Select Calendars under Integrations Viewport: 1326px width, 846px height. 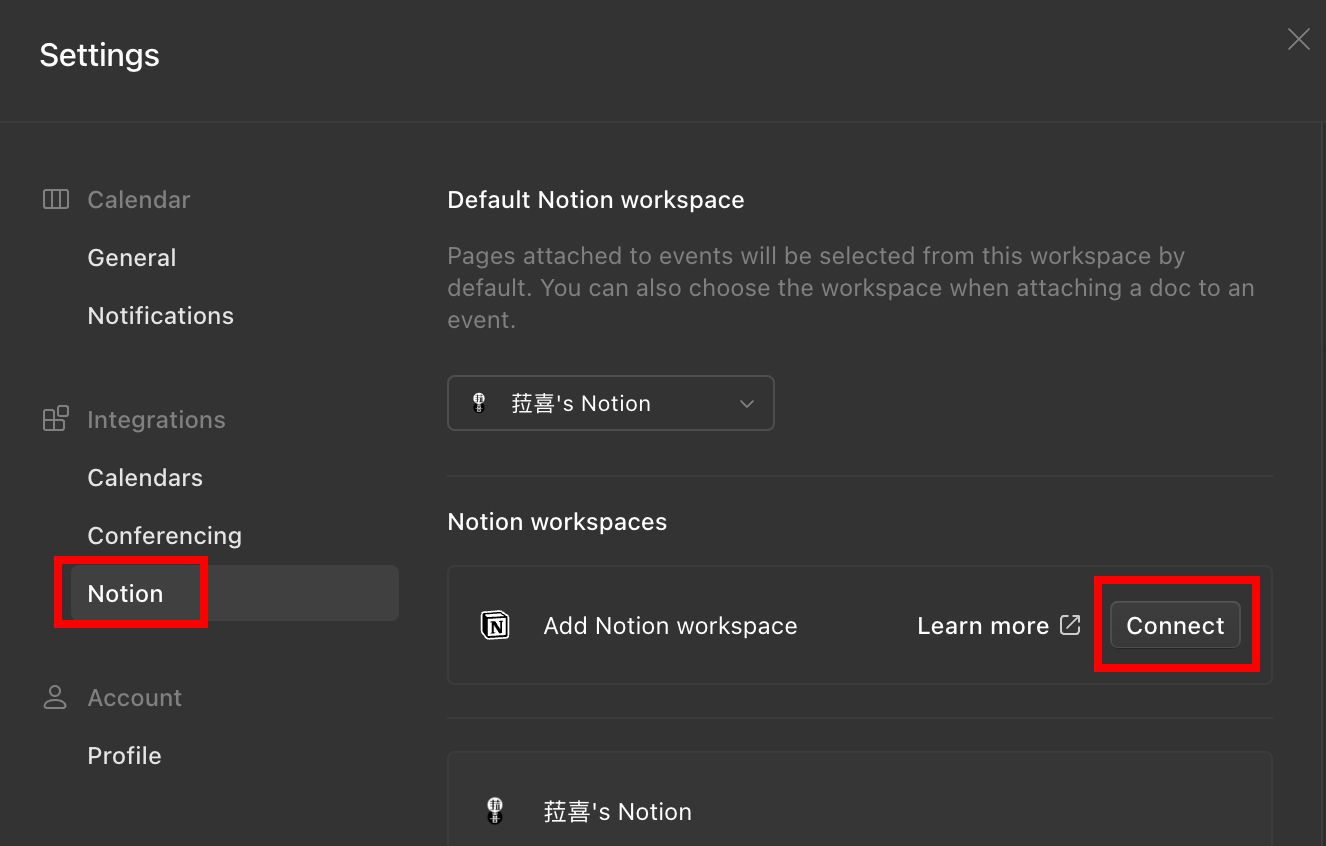[x=145, y=478]
